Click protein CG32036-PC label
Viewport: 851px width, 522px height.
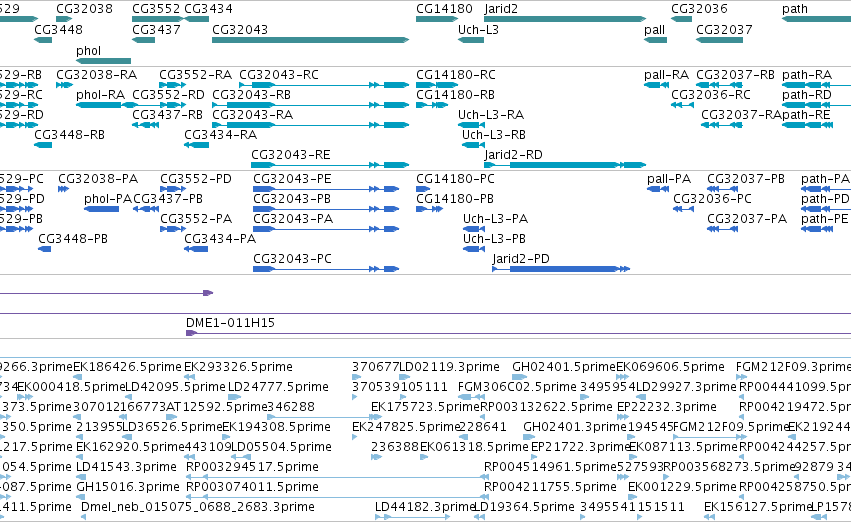tap(713, 199)
